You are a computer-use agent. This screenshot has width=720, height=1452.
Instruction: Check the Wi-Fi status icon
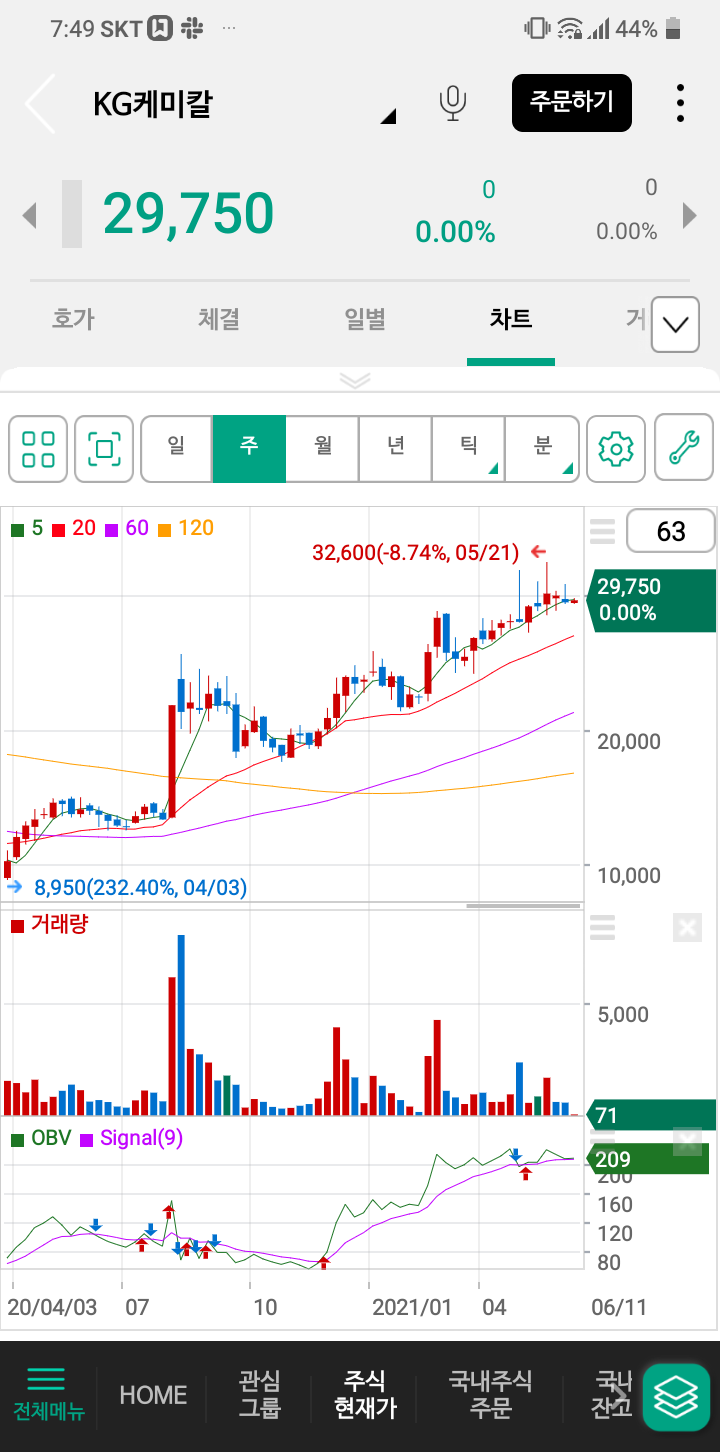tap(570, 29)
